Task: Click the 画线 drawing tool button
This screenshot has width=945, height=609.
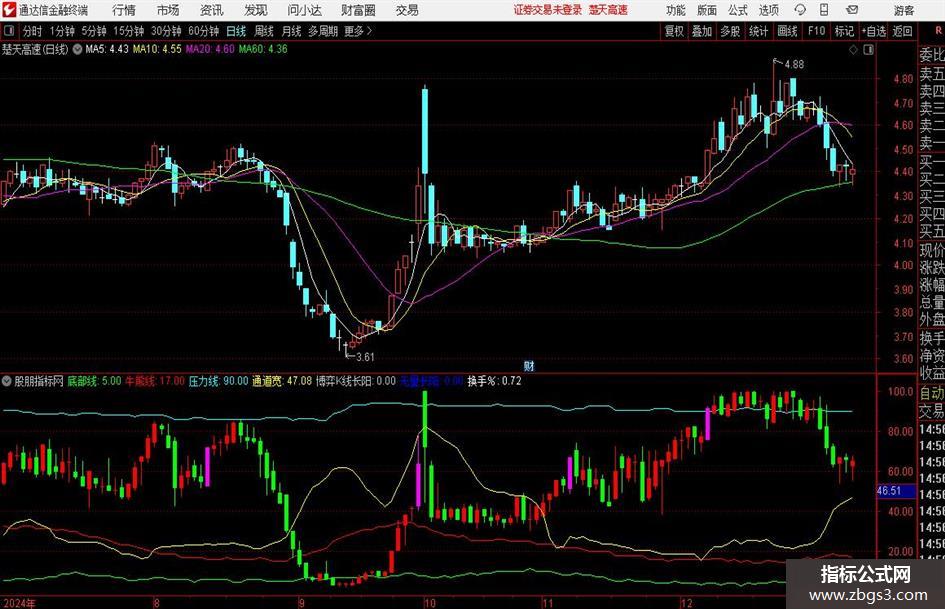Action: [x=787, y=31]
